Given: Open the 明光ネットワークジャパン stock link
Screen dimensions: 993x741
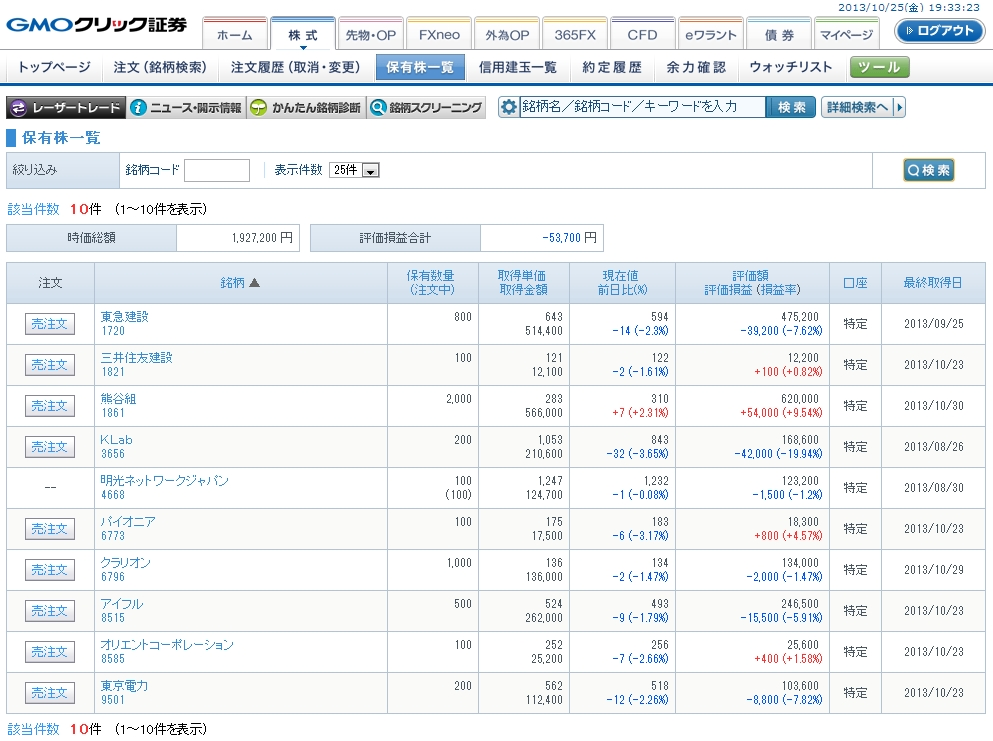Looking at the screenshot, I should 164,480.
